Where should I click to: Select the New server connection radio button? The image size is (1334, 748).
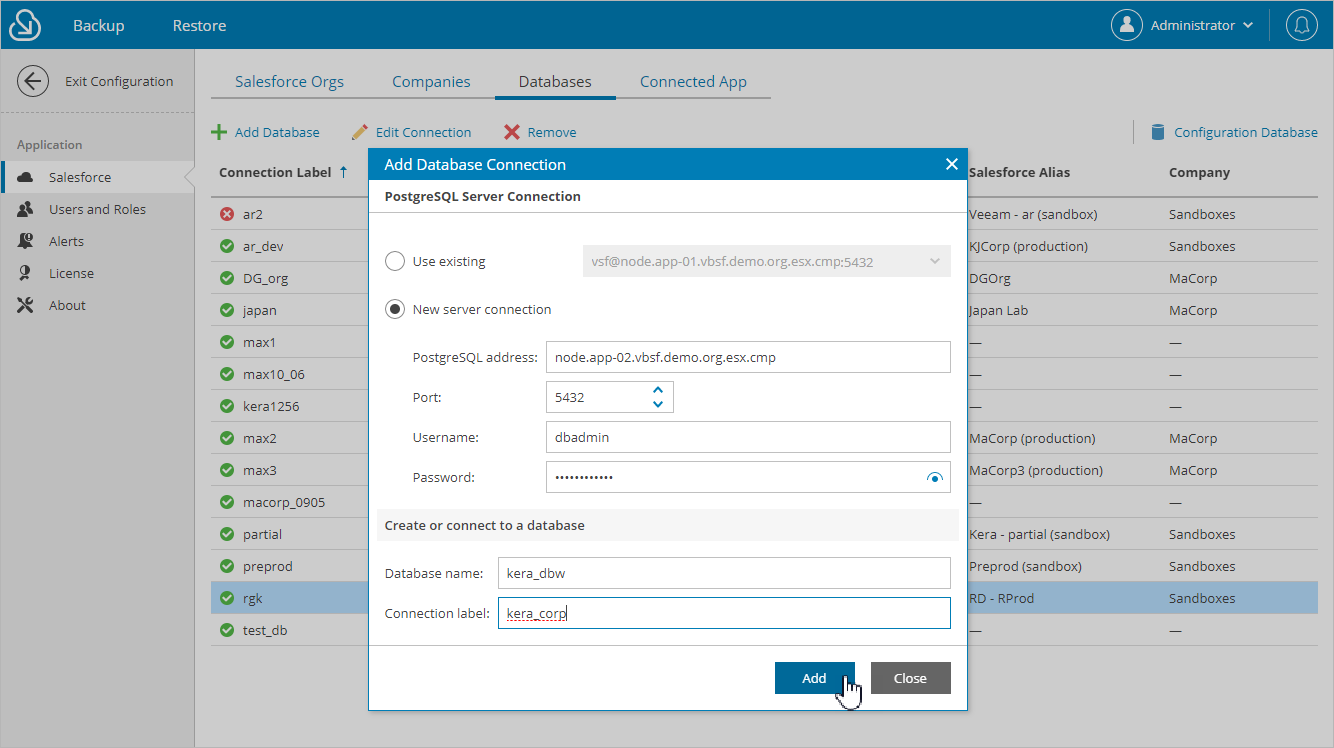point(395,309)
